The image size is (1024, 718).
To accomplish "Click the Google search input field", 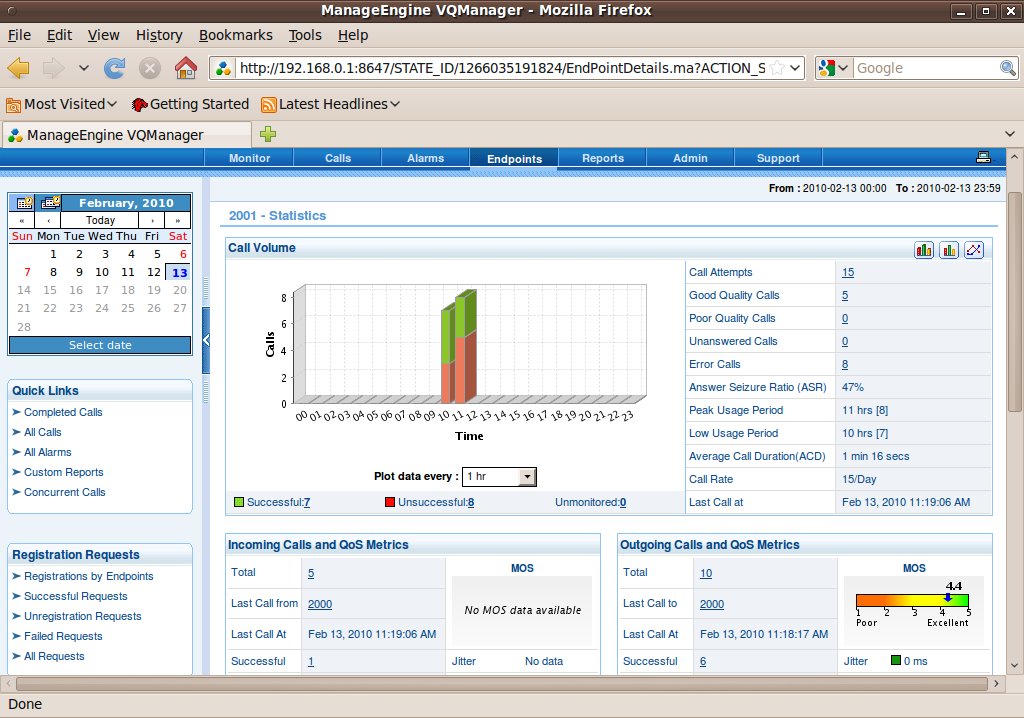I will tap(925, 68).
